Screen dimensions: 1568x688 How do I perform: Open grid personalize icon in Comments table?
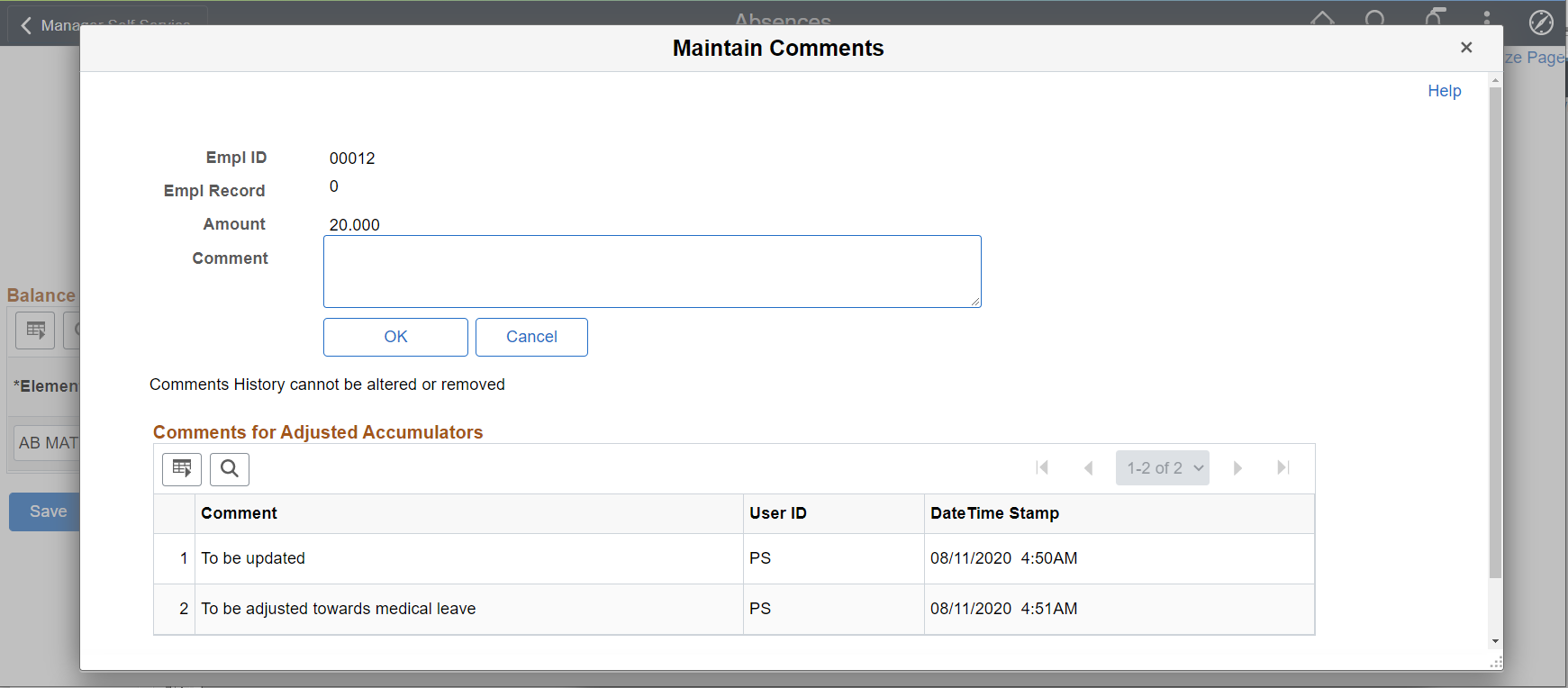tap(182, 469)
